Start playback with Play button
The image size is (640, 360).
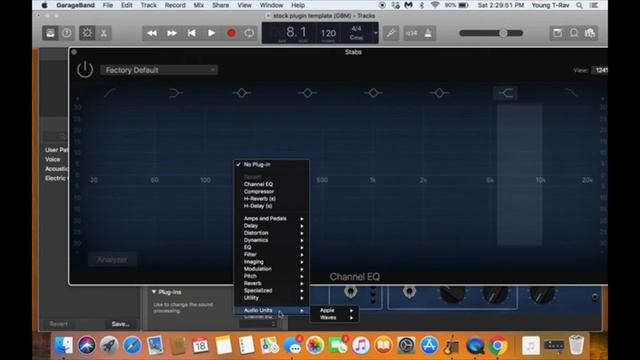211,33
